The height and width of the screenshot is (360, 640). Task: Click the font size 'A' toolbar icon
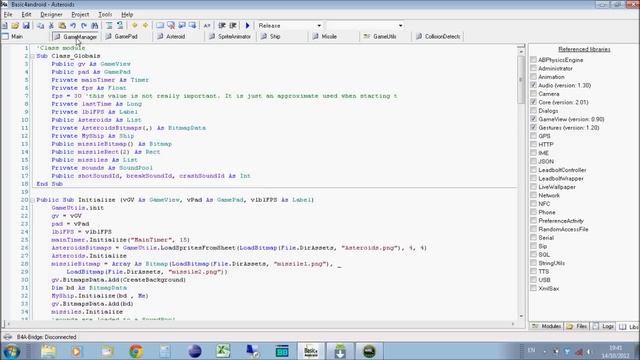pos(207,25)
